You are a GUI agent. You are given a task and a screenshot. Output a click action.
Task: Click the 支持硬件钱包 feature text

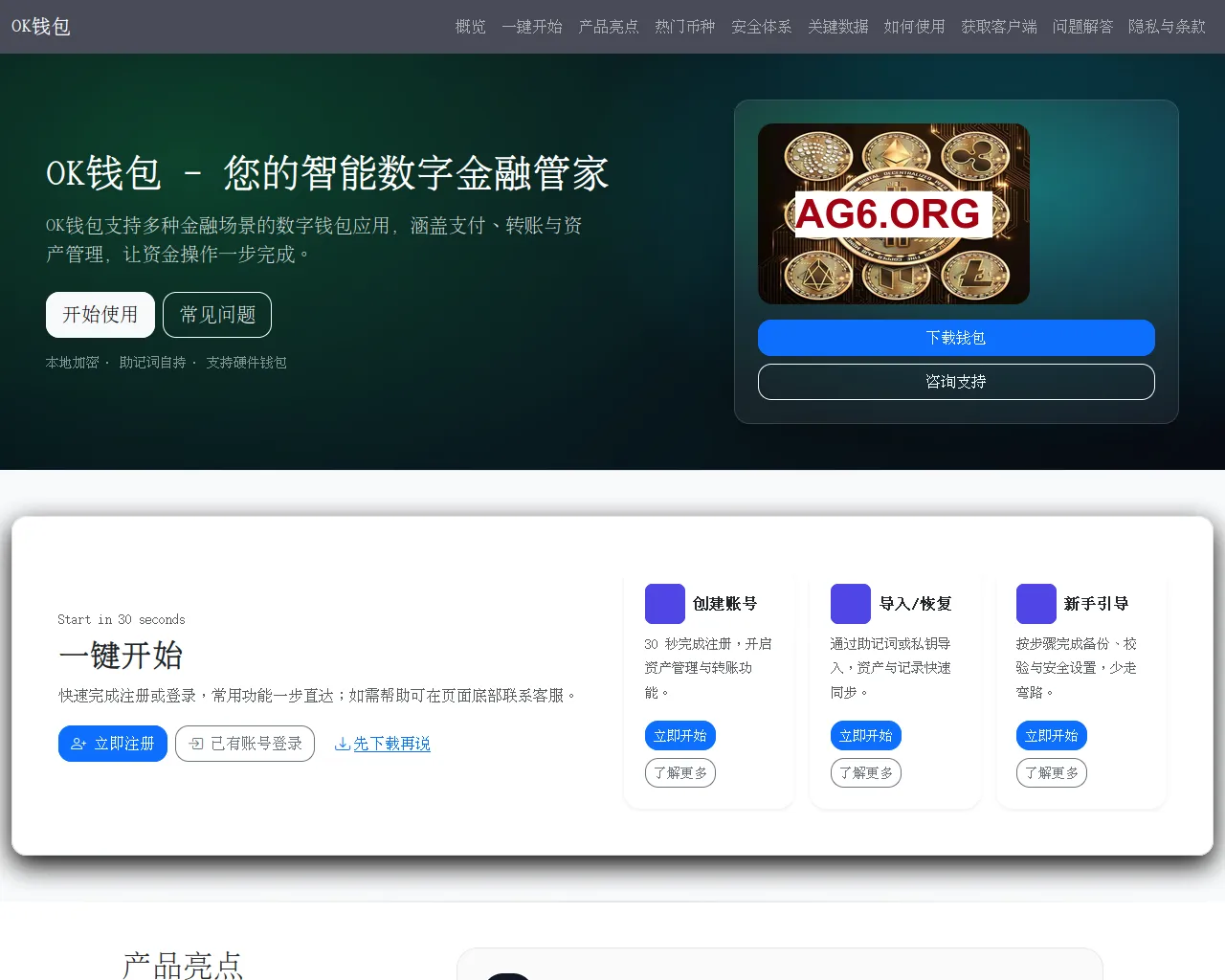247,363
